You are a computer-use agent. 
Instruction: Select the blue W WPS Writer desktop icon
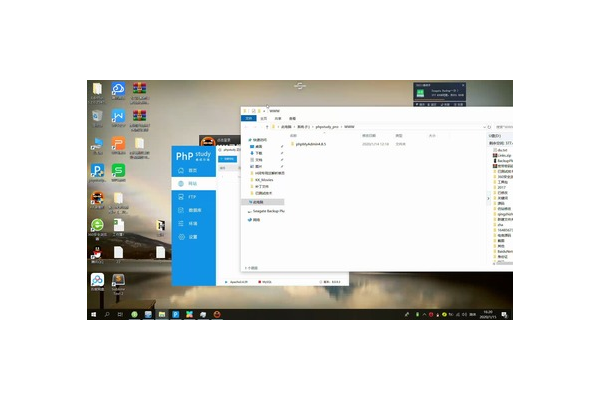[x=118, y=118]
